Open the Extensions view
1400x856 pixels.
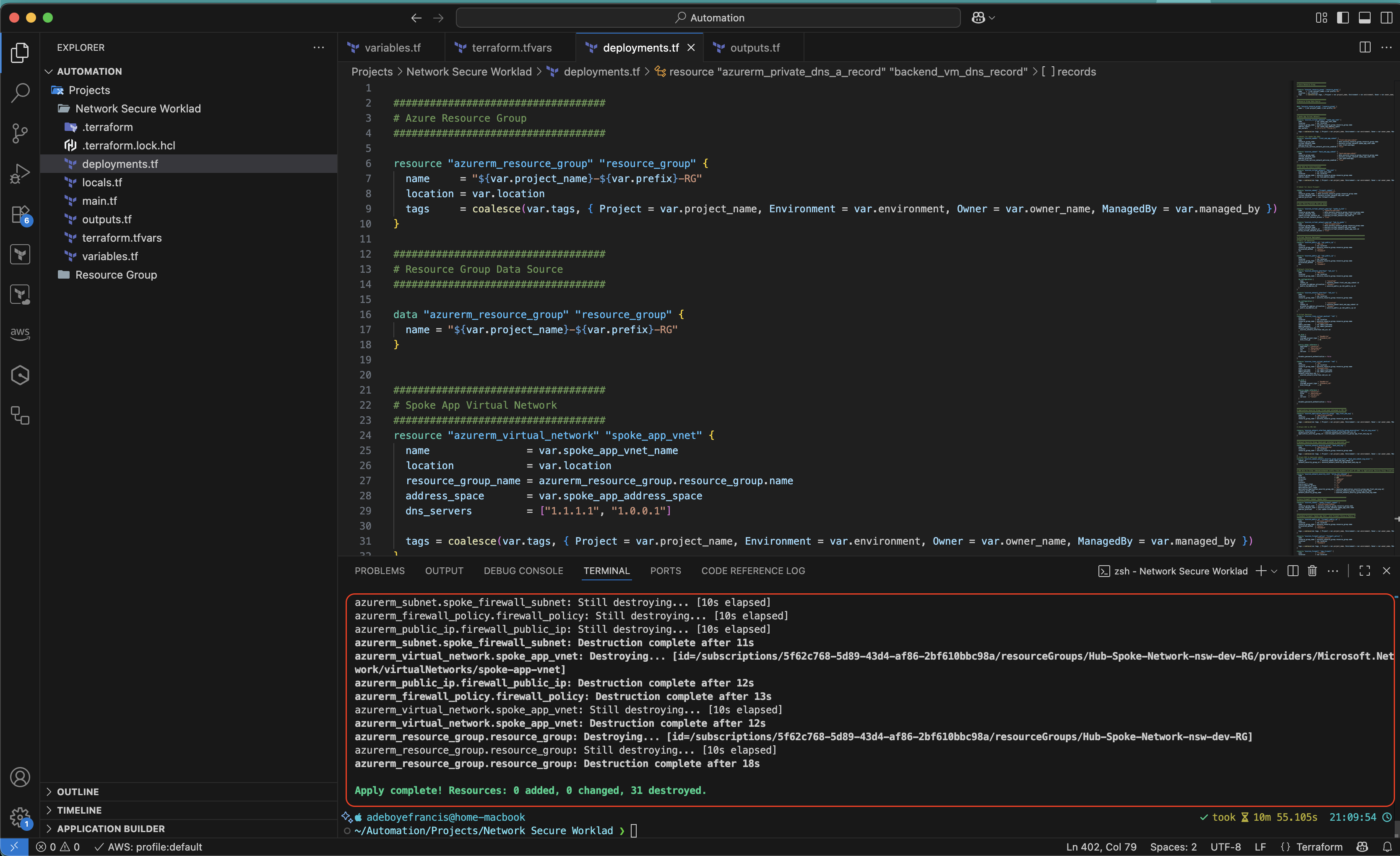[x=20, y=215]
